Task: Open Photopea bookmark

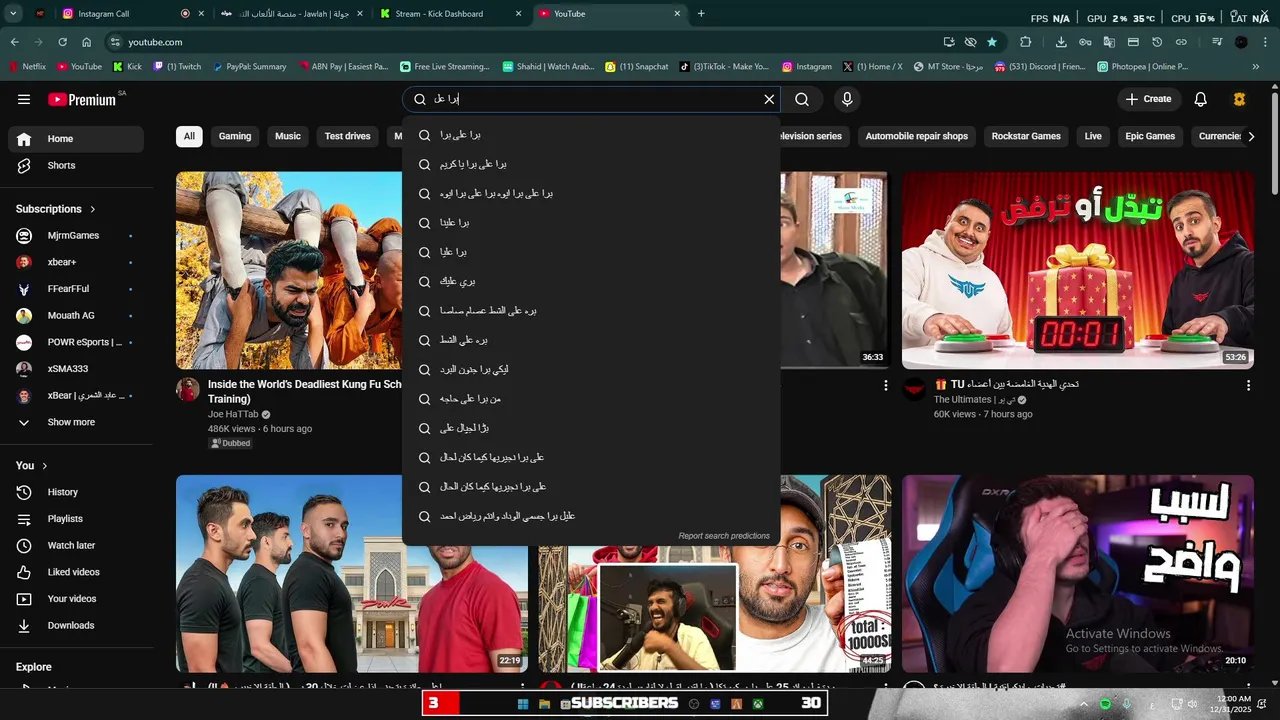Action: click(1143, 67)
